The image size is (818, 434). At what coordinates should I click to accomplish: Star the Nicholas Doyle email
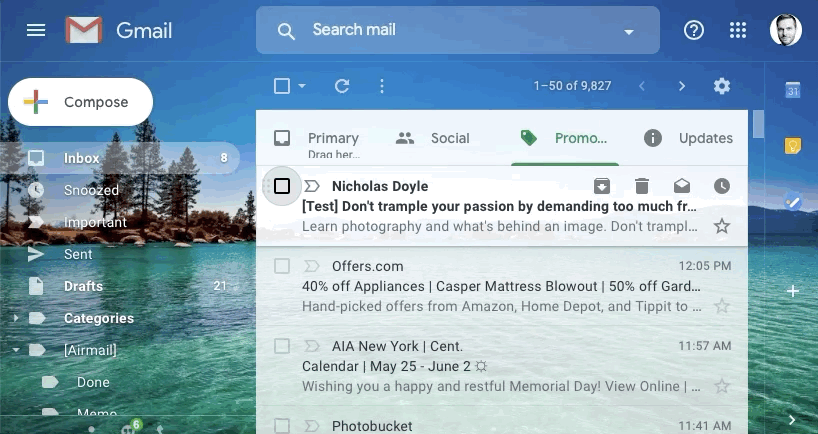(722, 226)
